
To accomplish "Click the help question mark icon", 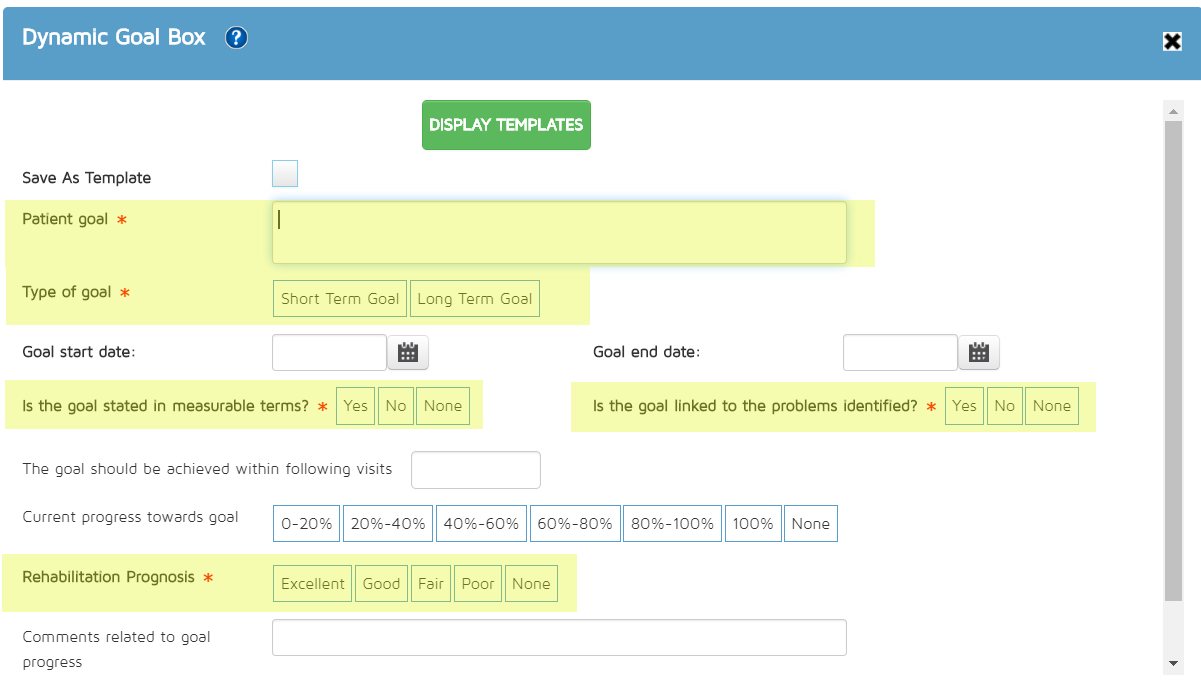I will point(236,38).
